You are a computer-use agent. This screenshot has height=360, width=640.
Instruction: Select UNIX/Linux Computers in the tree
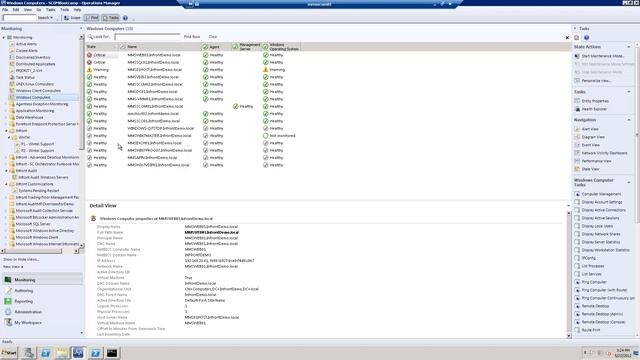point(35,84)
